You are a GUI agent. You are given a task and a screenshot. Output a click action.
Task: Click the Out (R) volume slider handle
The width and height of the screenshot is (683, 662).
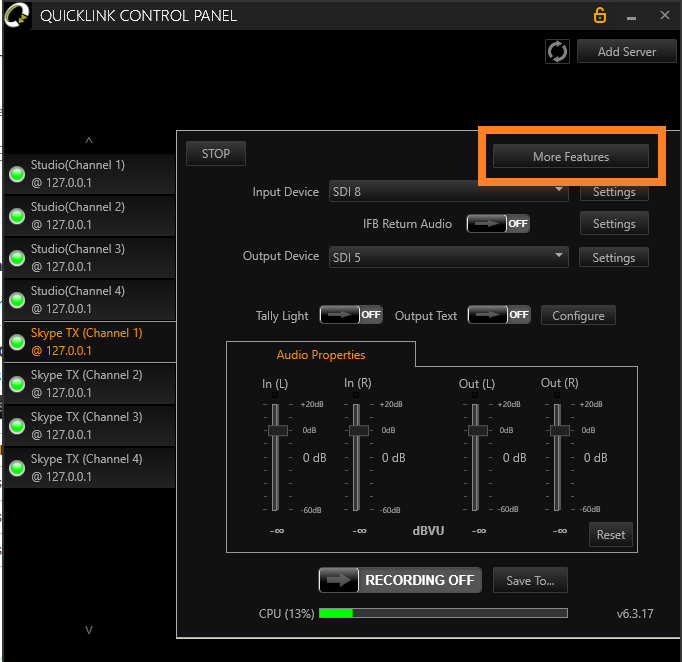[559, 431]
